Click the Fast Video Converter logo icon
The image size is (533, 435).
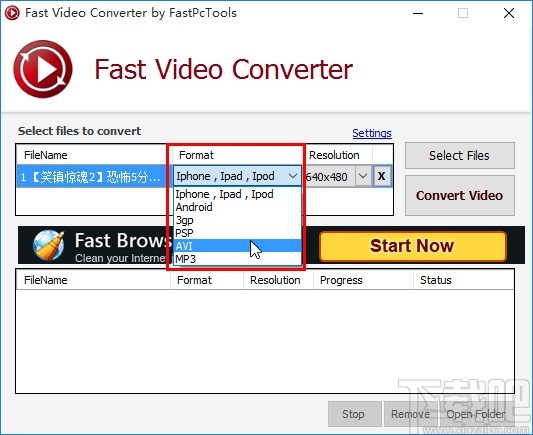tap(43, 69)
